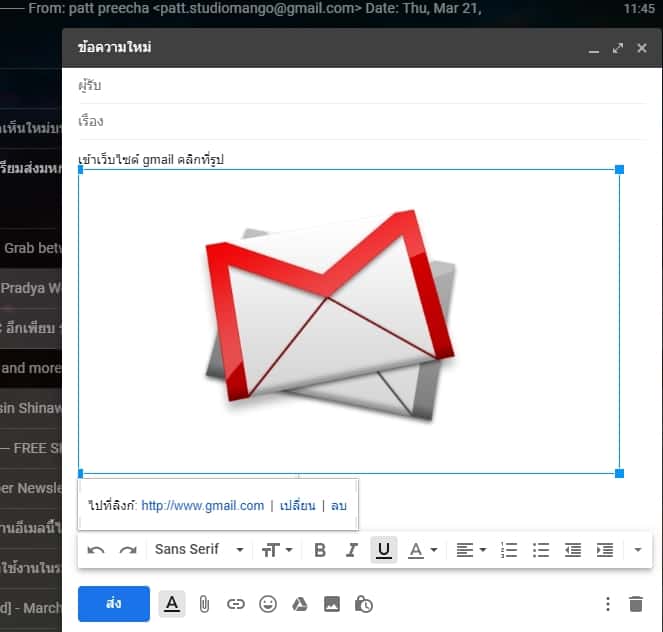Click the blue ส่ง send button
This screenshot has height=632, width=663.
(x=114, y=604)
